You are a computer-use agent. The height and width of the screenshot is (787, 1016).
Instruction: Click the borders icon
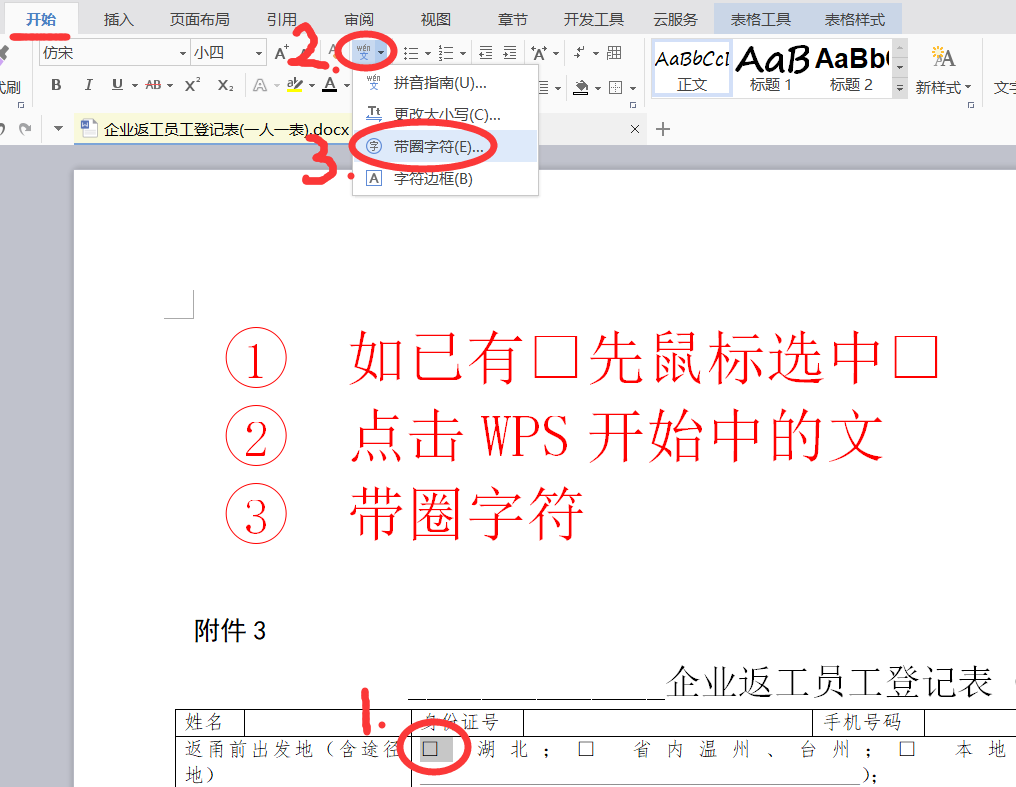pos(616,87)
